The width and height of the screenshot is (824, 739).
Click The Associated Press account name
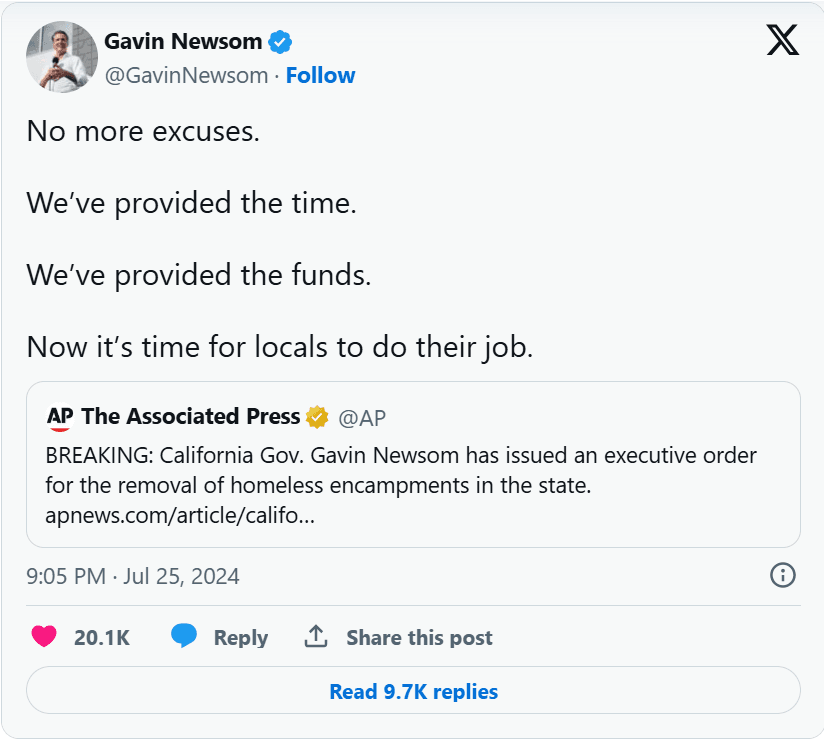191,416
